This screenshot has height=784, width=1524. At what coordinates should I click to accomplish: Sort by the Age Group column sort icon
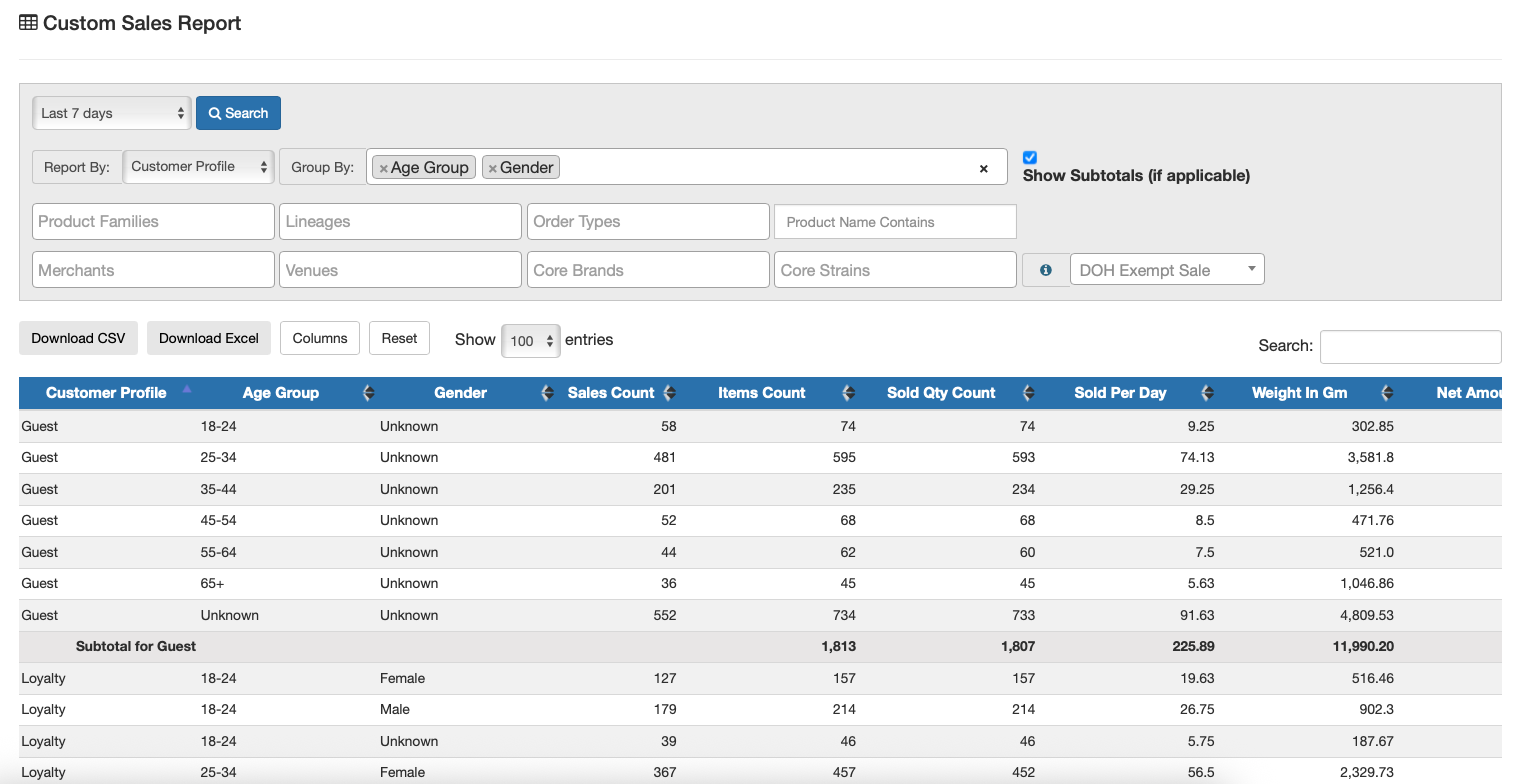(368, 393)
